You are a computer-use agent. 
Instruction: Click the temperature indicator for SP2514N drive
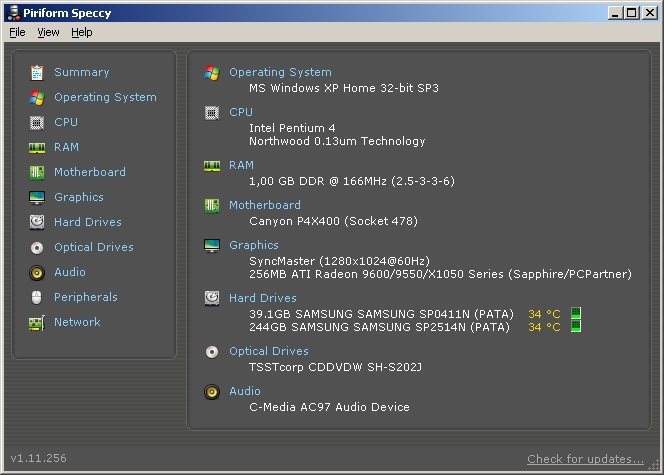[x=575, y=327]
